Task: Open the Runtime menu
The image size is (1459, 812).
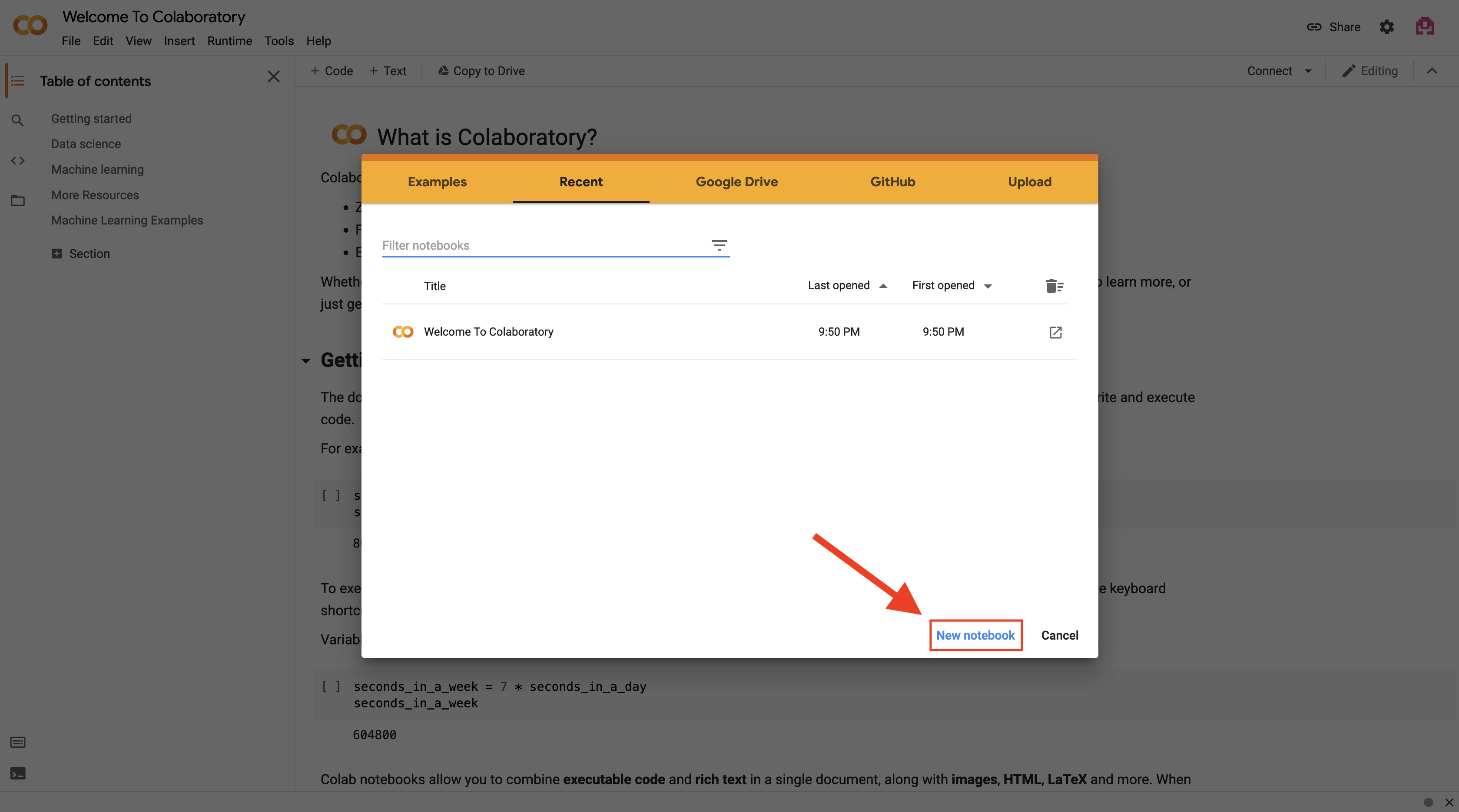Action: (x=229, y=41)
